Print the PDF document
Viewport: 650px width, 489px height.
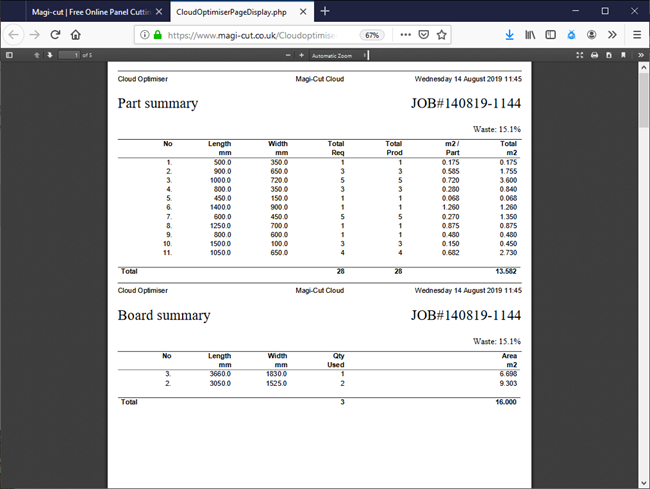595,54
